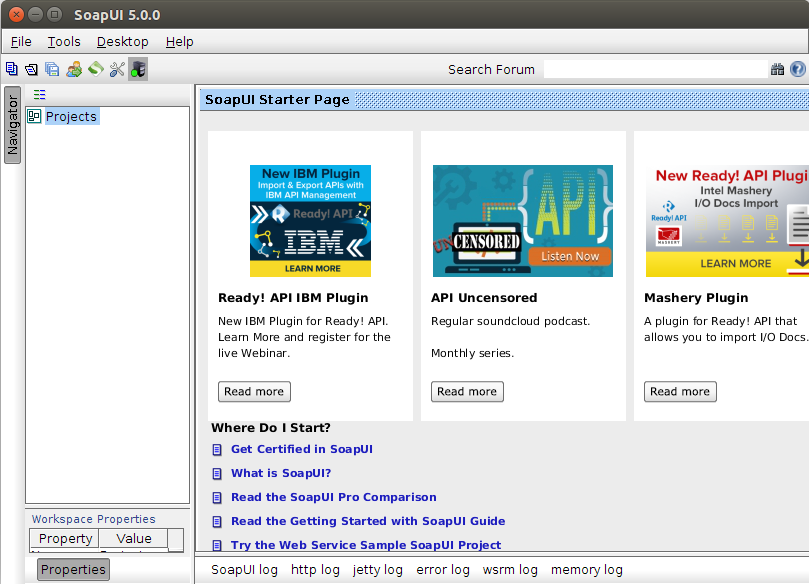
Task: Click the Search Forum label
Action: [491, 70]
